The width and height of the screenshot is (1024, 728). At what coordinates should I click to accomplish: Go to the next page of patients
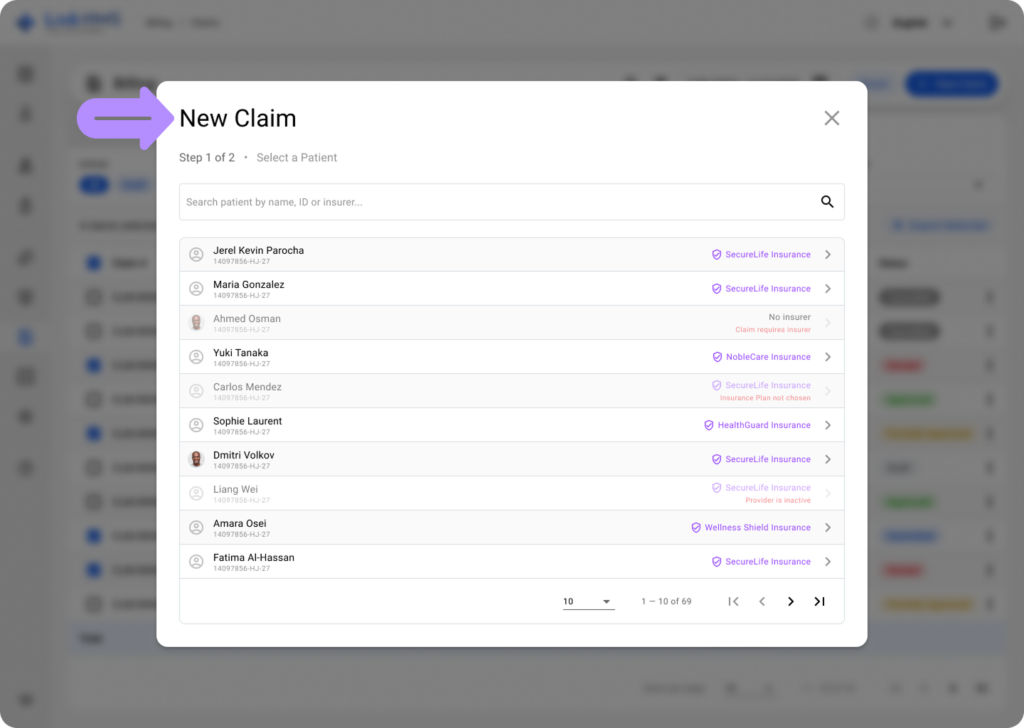click(790, 601)
